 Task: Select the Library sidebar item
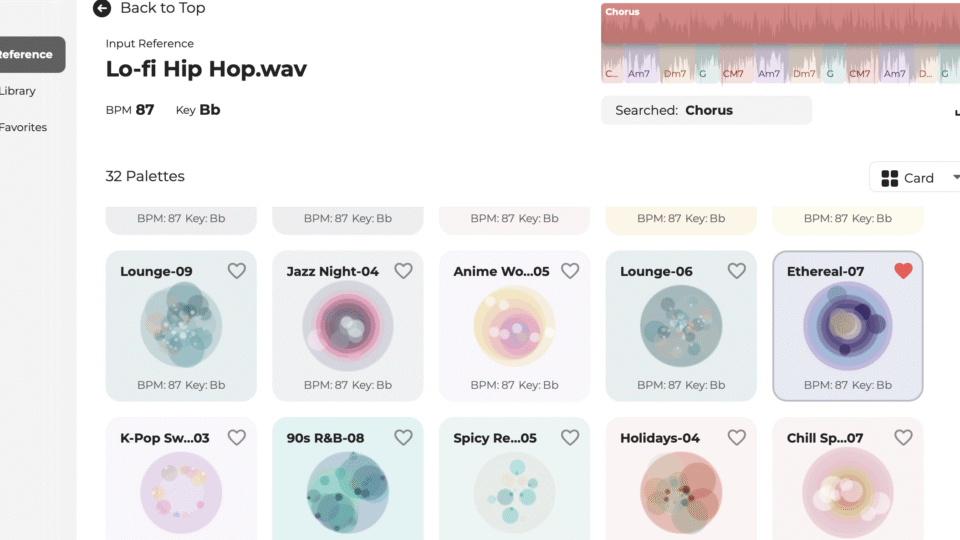(17, 91)
